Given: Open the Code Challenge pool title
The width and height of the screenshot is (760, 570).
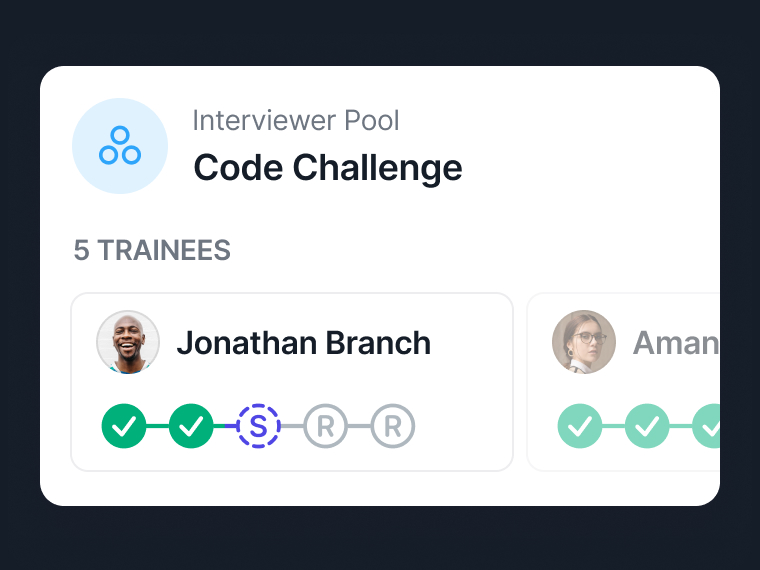Looking at the screenshot, I should point(328,168).
